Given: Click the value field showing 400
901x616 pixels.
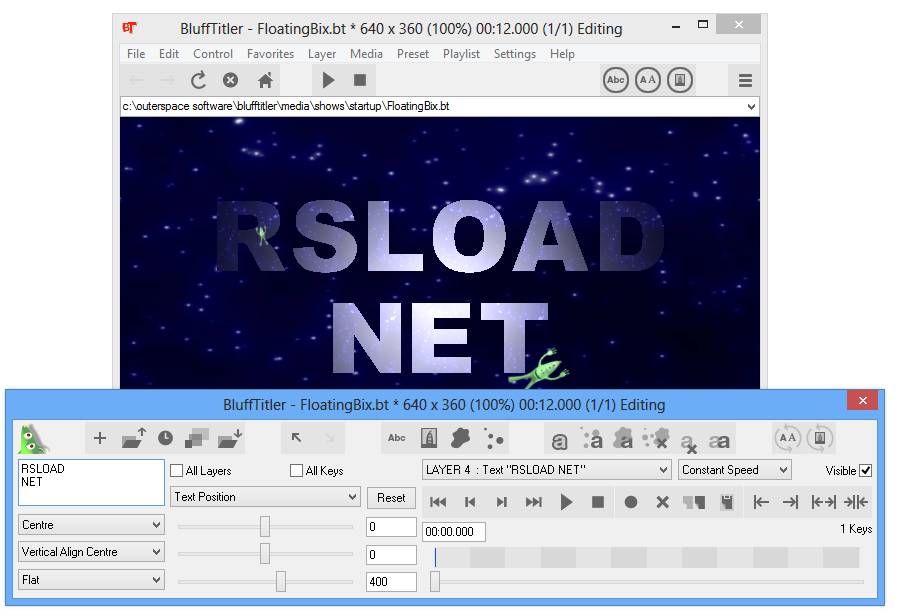Looking at the screenshot, I should [x=391, y=582].
